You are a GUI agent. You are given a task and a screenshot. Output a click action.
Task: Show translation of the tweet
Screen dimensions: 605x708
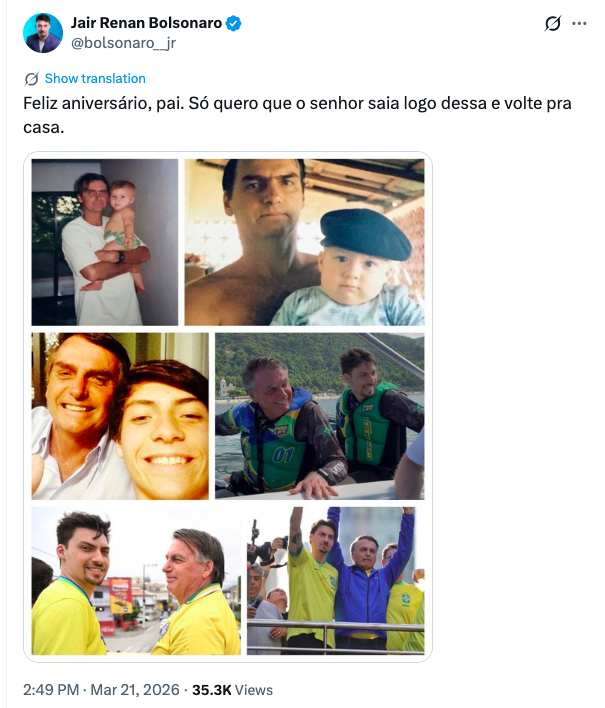click(95, 79)
